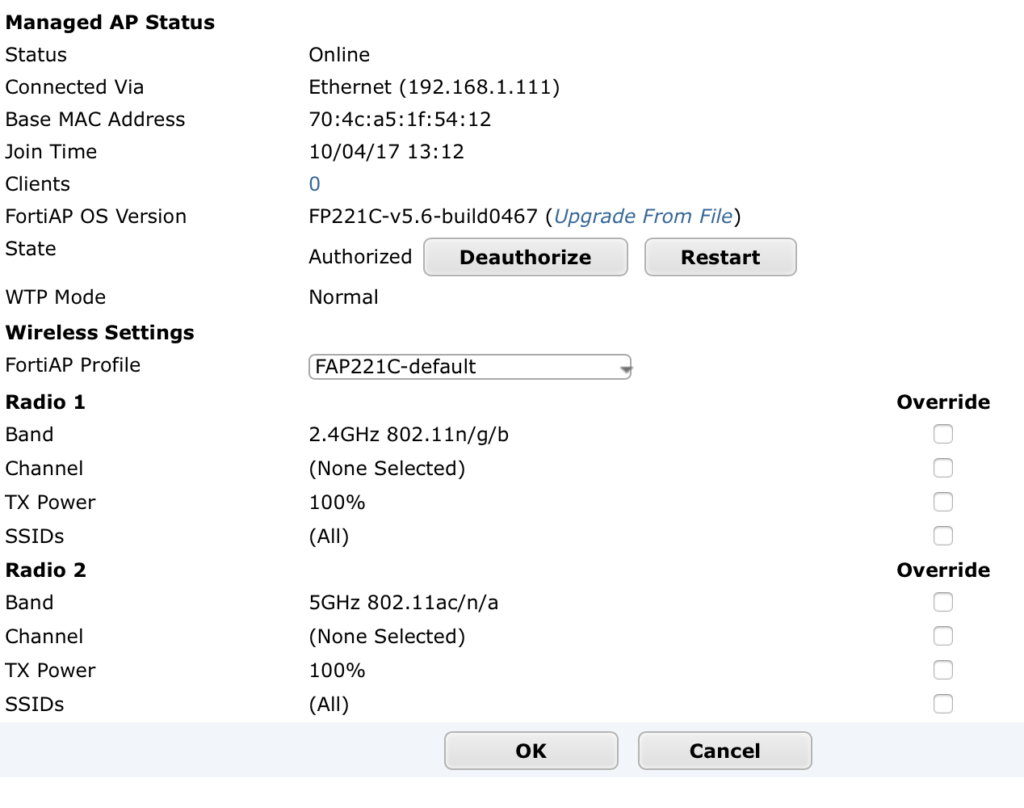
Task: Enable Radio 2 Band override checkbox
Action: [942, 602]
